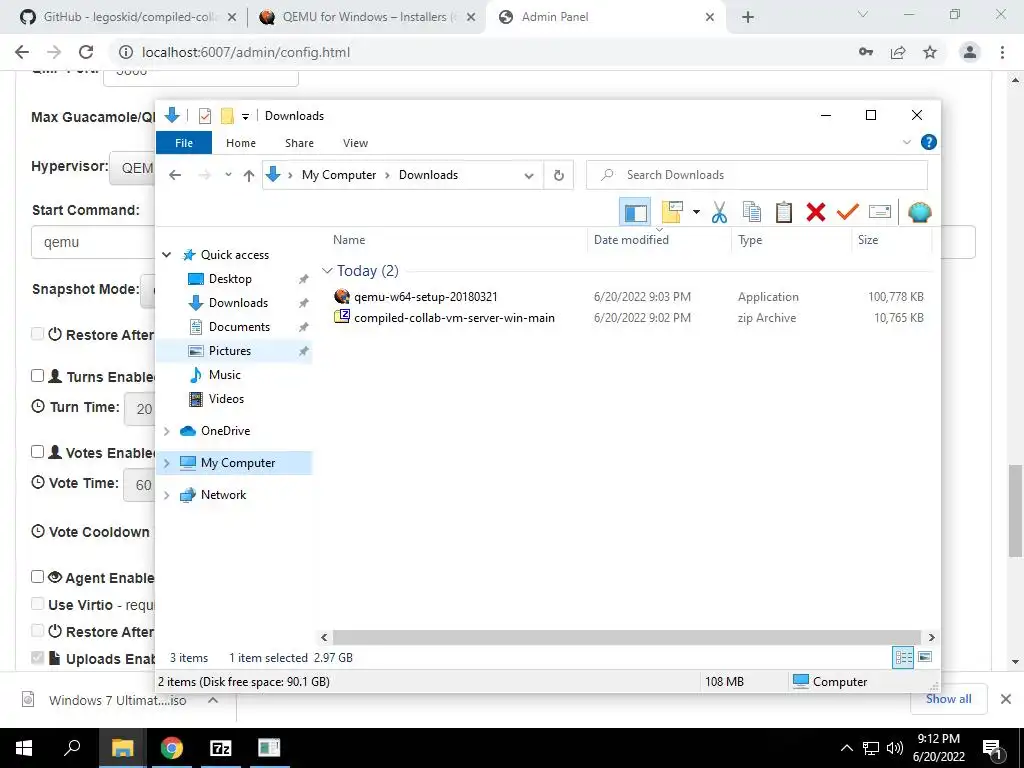
Task: Switch to details view in Explorer
Action: tap(903, 658)
